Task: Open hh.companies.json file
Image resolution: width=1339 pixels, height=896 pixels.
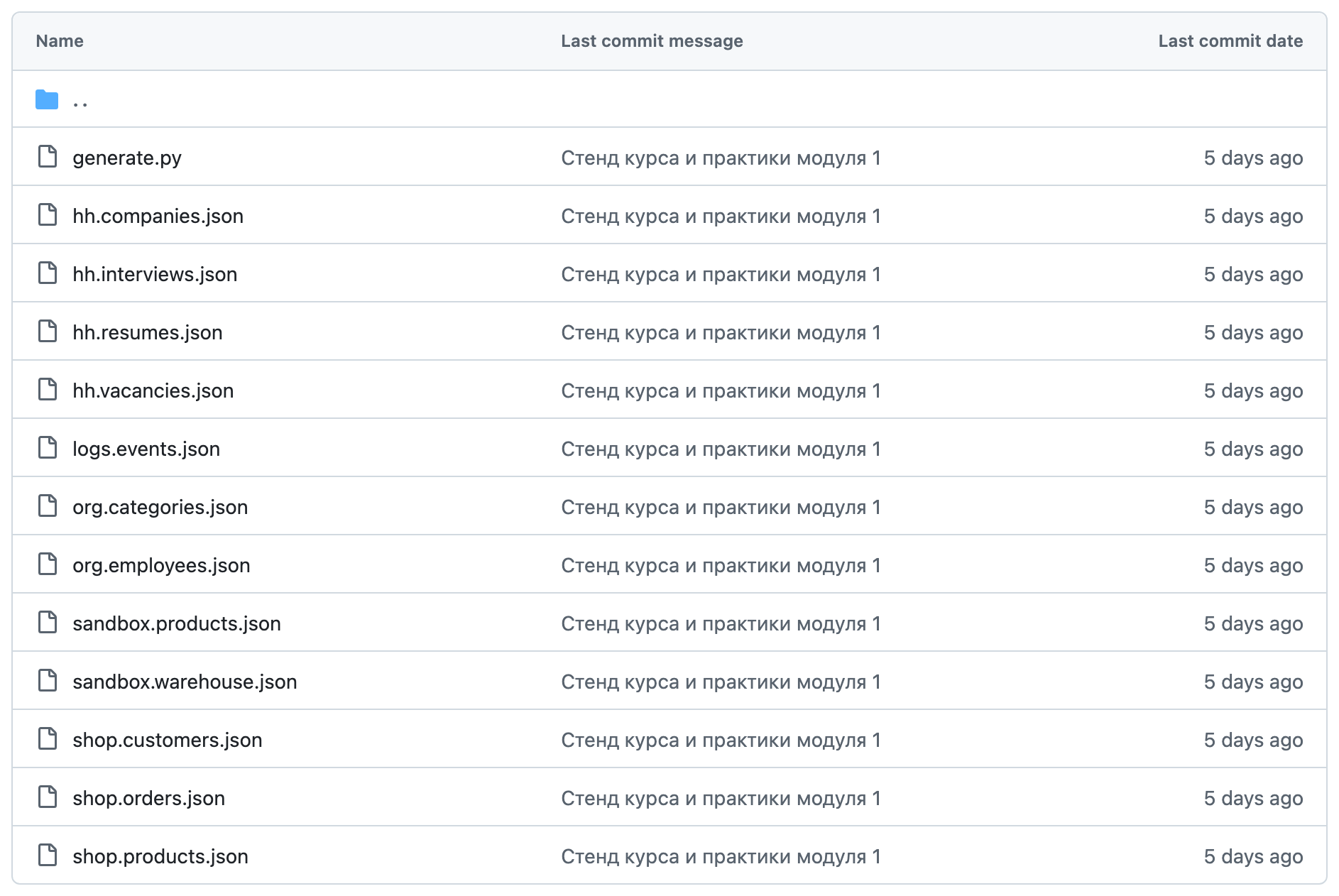Action: [x=158, y=216]
